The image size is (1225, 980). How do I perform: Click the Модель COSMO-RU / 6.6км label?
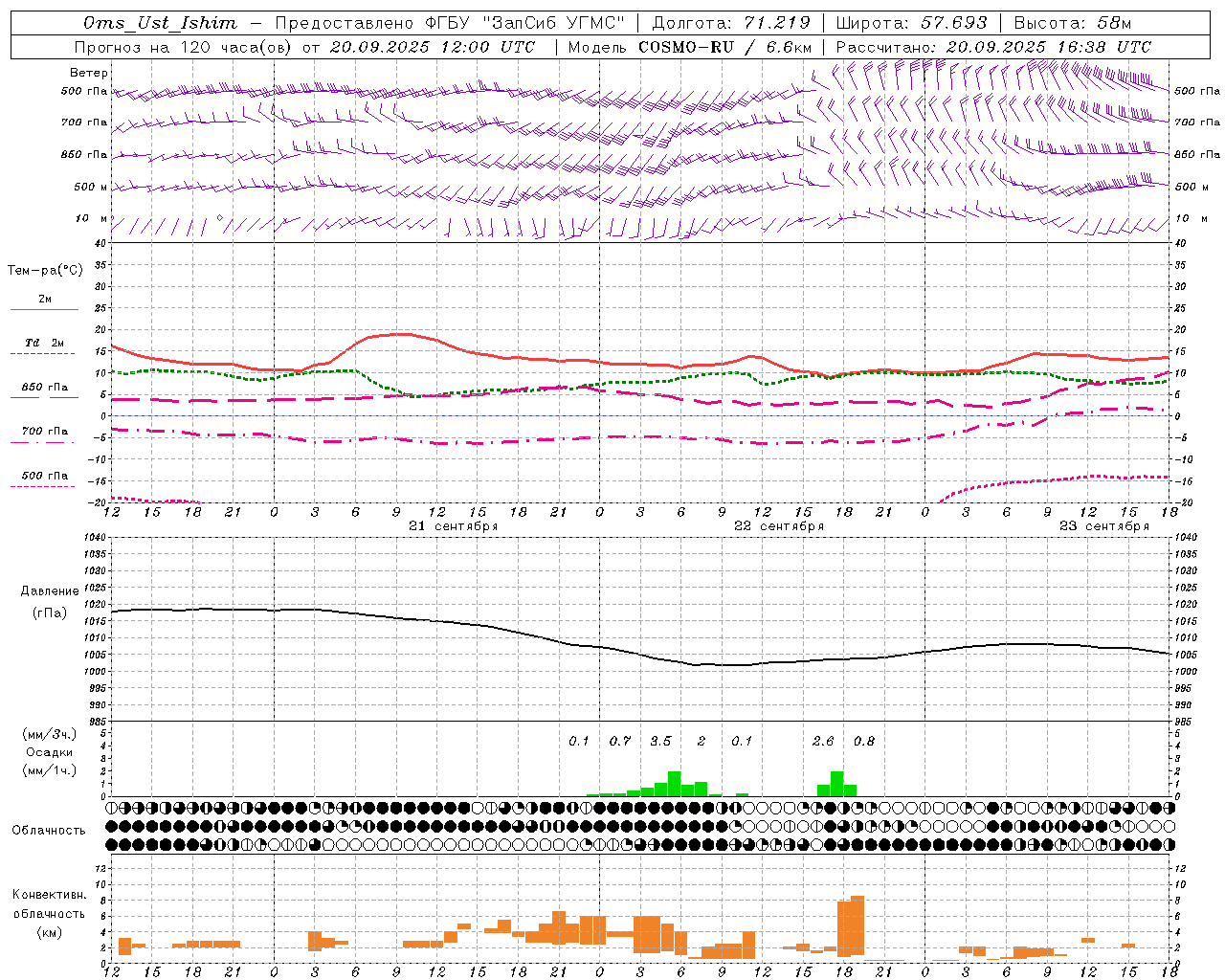(x=689, y=47)
